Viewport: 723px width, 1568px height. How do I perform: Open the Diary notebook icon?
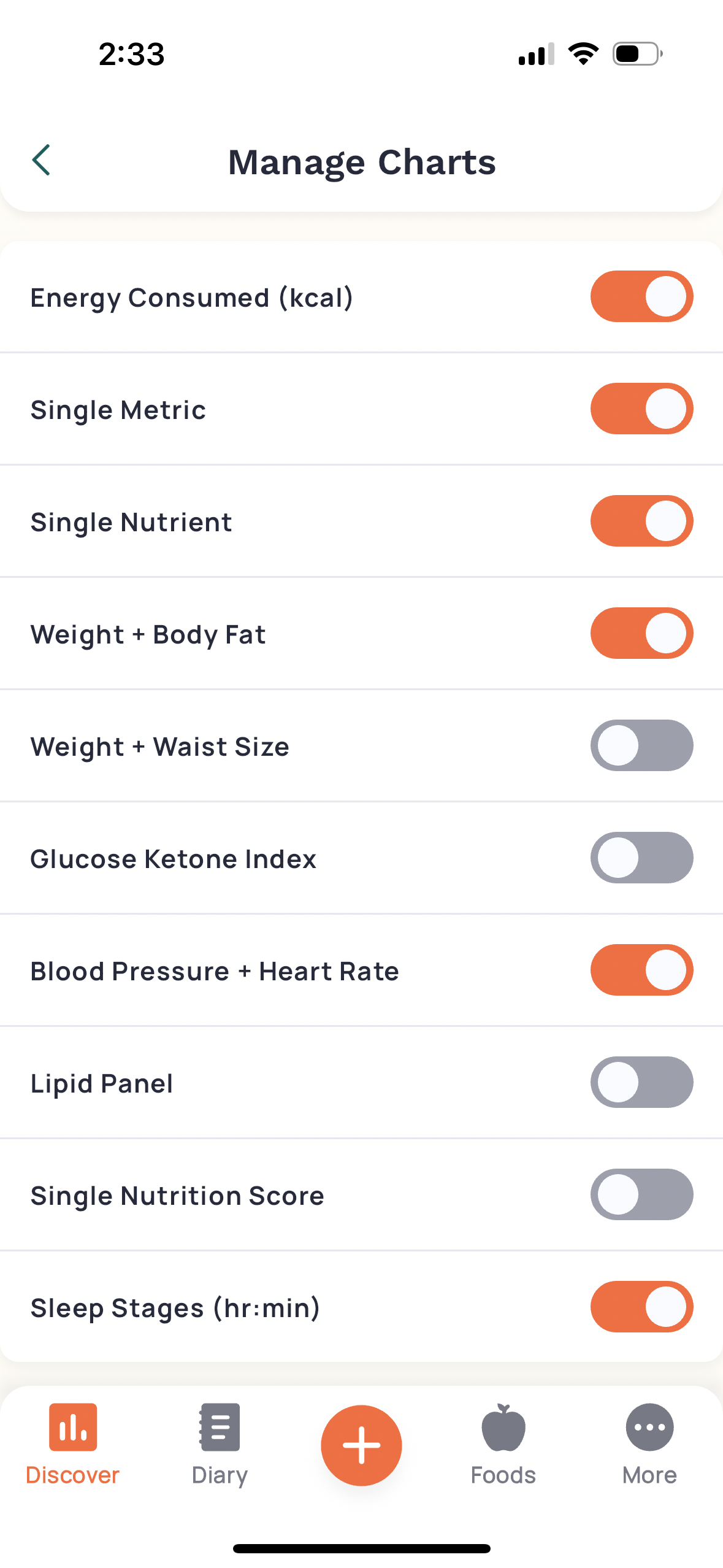coord(220,1426)
